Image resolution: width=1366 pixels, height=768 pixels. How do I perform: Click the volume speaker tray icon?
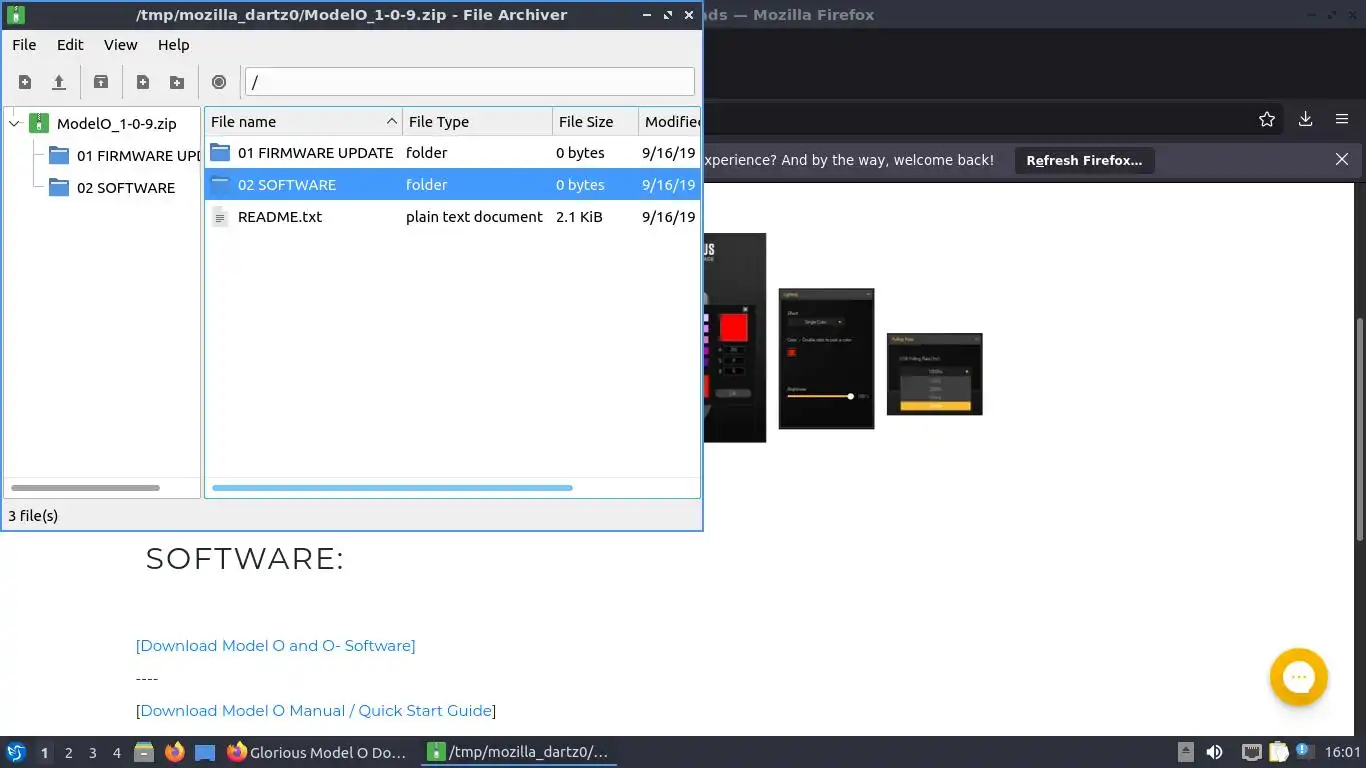(x=1215, y=752)
